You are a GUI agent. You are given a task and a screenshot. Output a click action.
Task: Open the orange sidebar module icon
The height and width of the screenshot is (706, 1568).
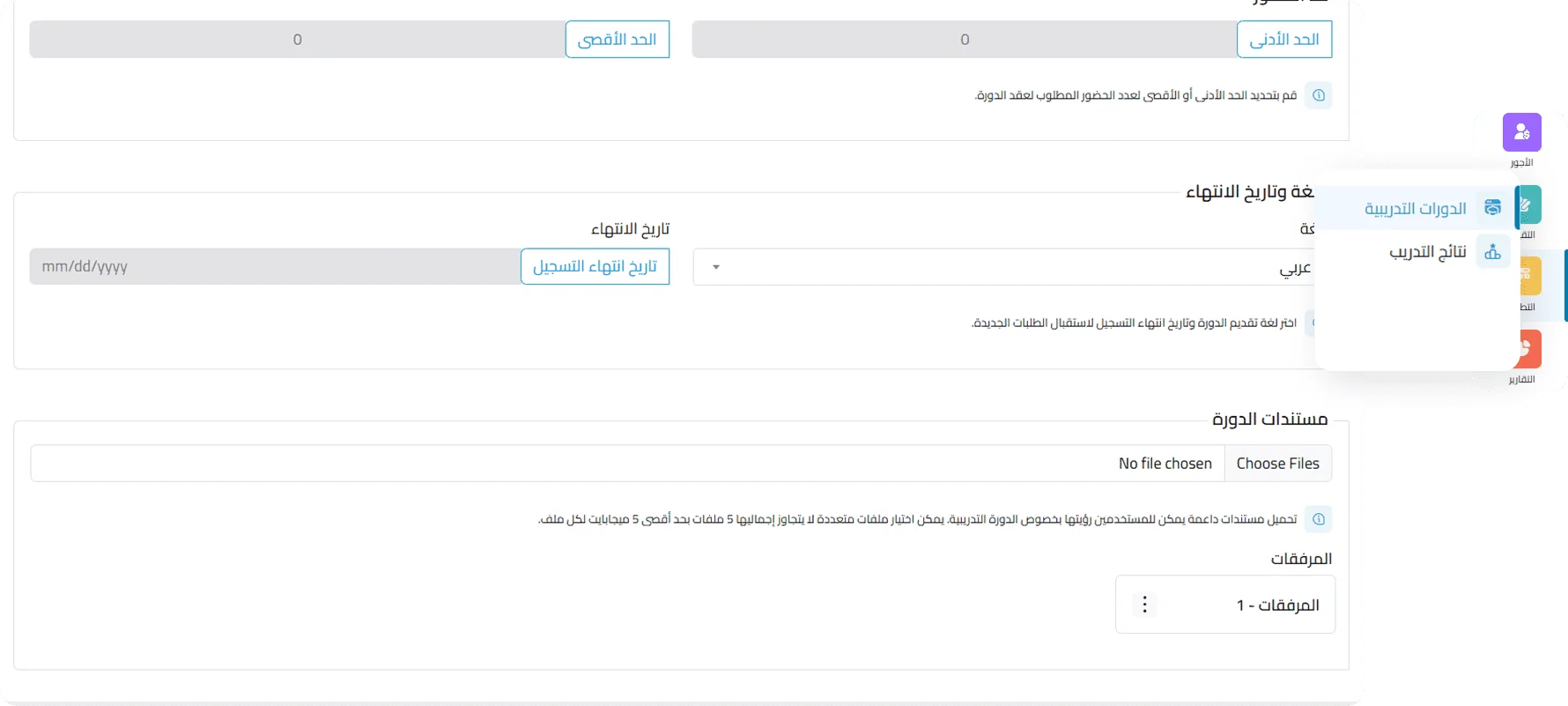point(1531,277)
